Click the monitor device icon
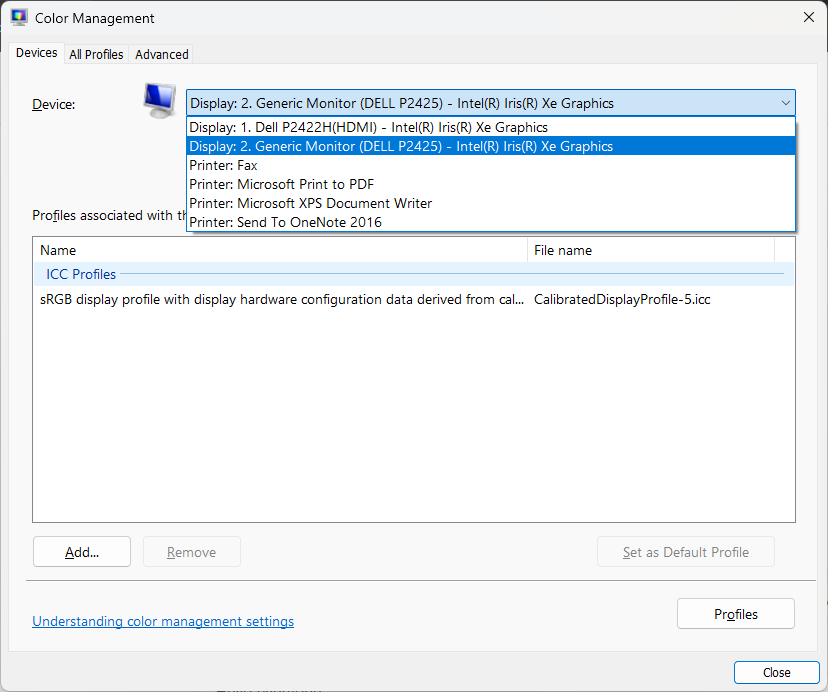This screenshot has width=828, height=692. pos(158,100)
